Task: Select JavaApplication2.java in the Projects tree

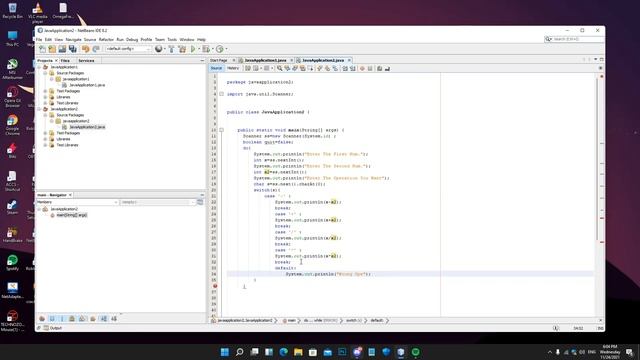Action: 87,127
